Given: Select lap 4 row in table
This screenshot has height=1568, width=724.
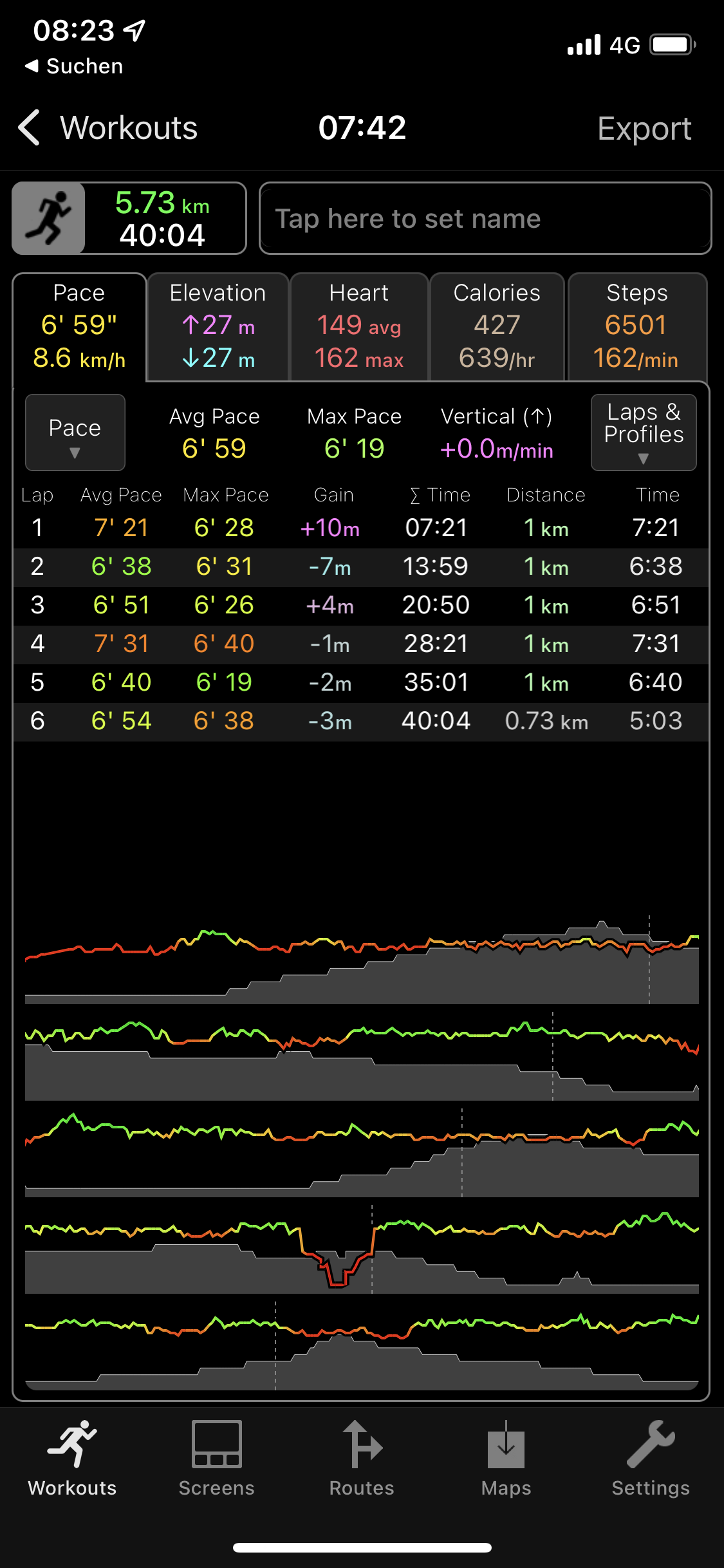Looking at the screenshot, I should pyautogui.click(x=360, y=644).
